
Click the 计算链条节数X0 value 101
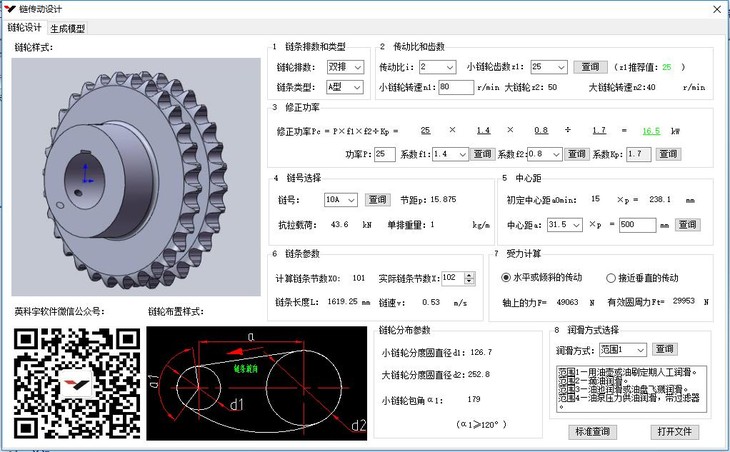click(x=358, y=278)
